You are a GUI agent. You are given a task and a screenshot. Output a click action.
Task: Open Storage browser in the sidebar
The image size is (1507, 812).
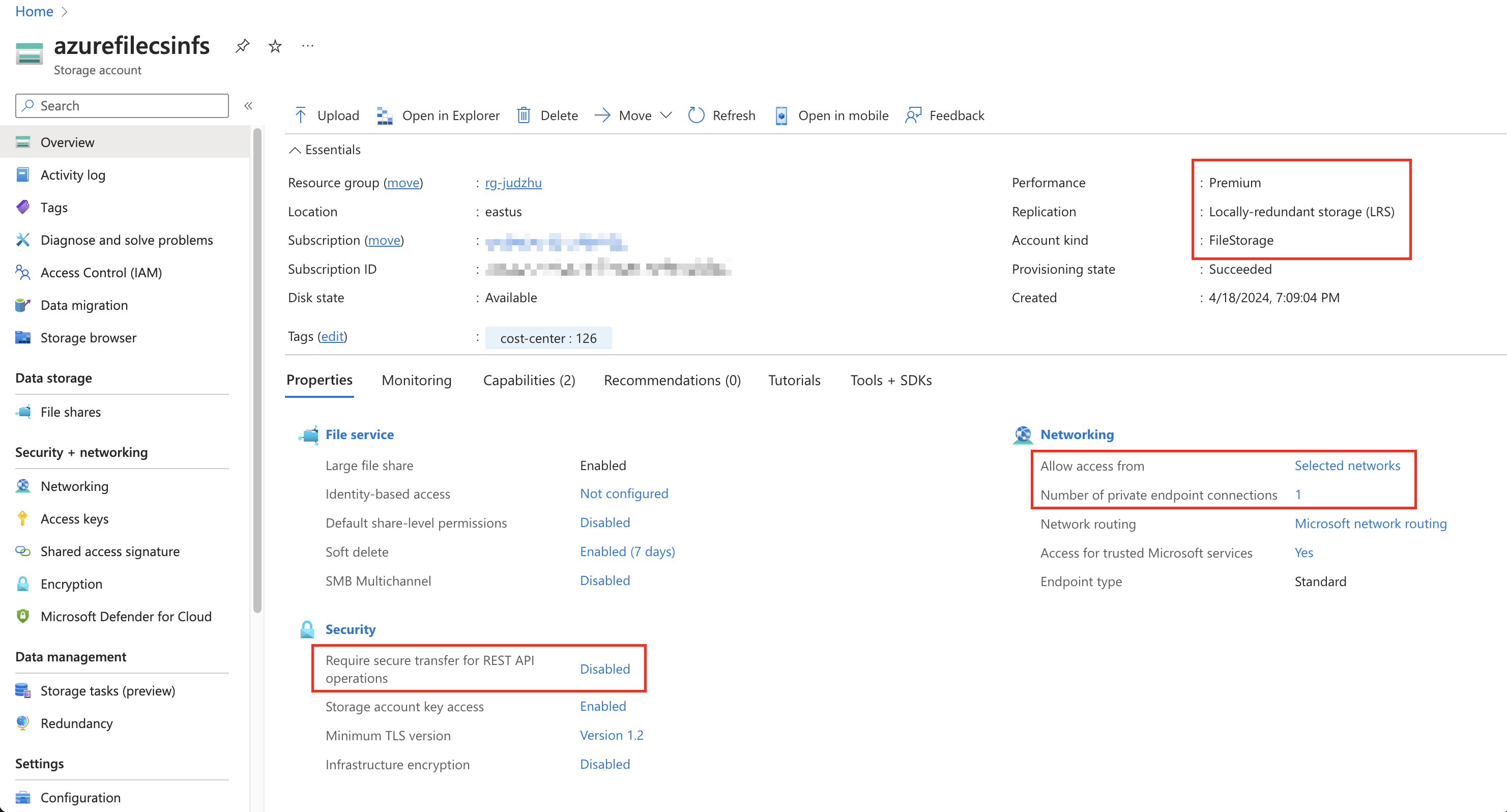click(x=89, y=337)
